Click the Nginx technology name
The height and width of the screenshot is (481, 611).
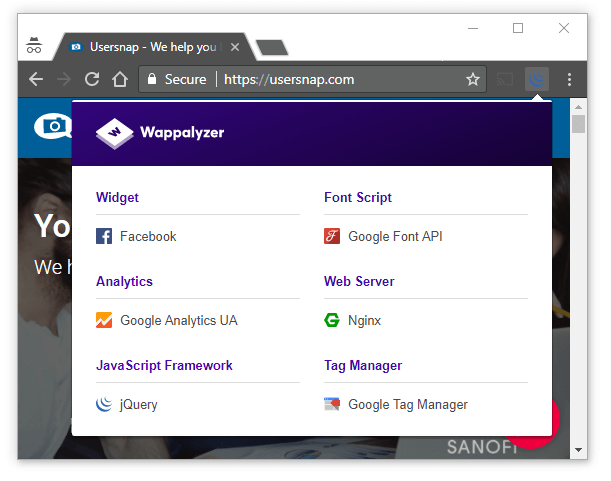364,320
